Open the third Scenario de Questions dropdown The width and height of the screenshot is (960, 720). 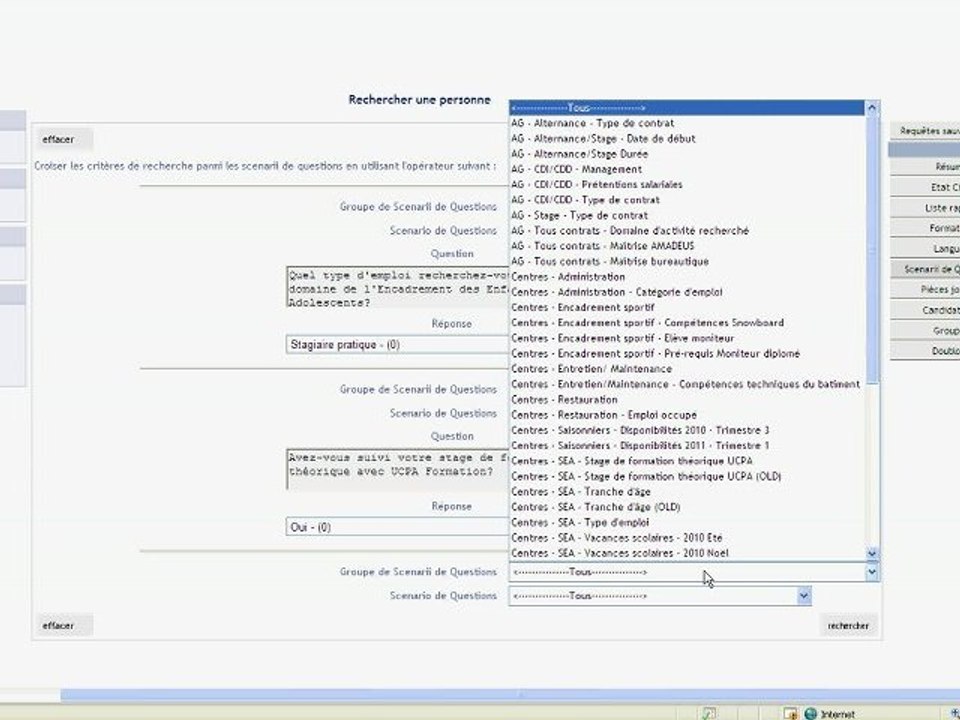click(660, 596)
